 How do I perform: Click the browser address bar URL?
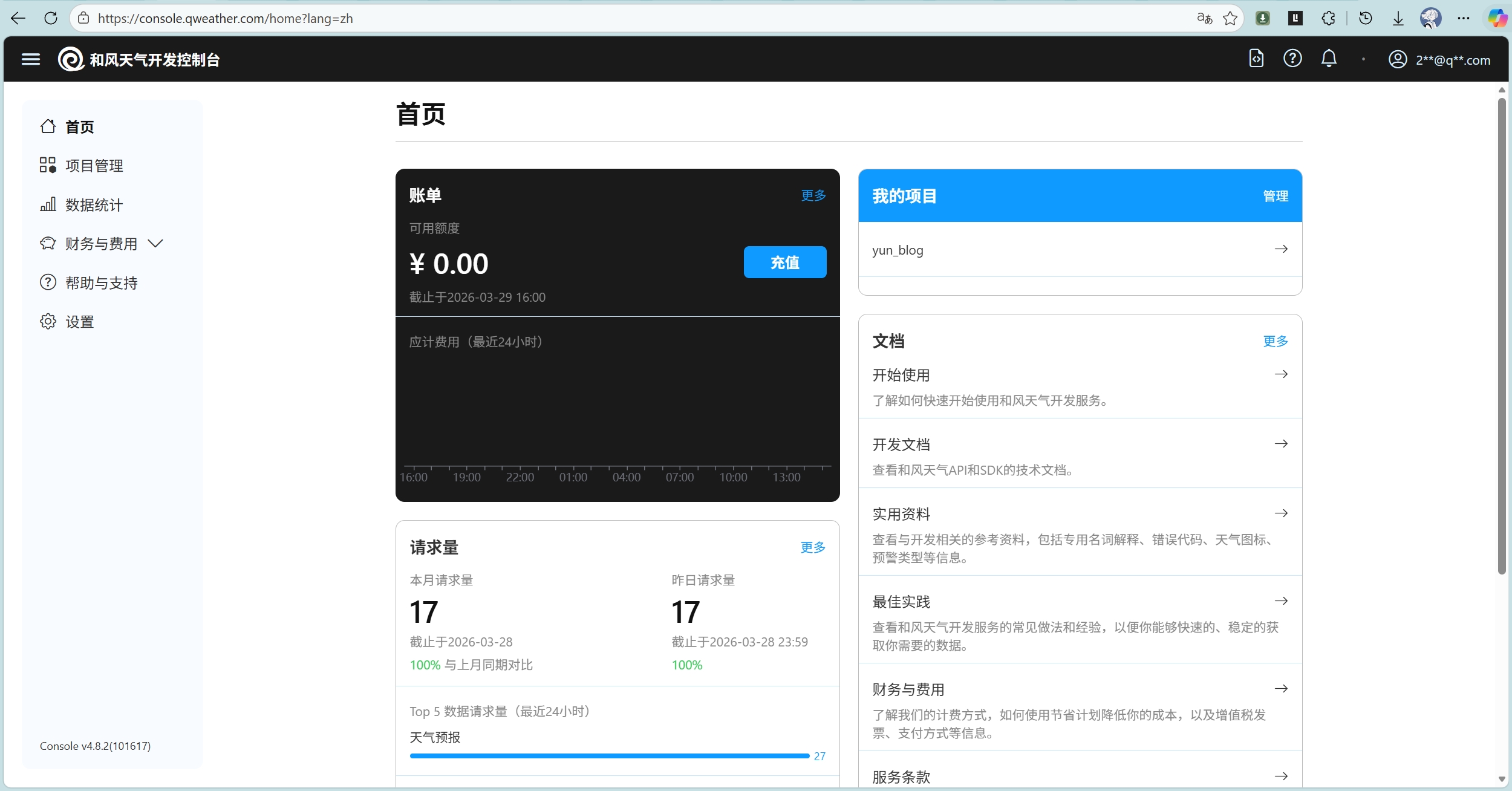(x=225, y=18)
